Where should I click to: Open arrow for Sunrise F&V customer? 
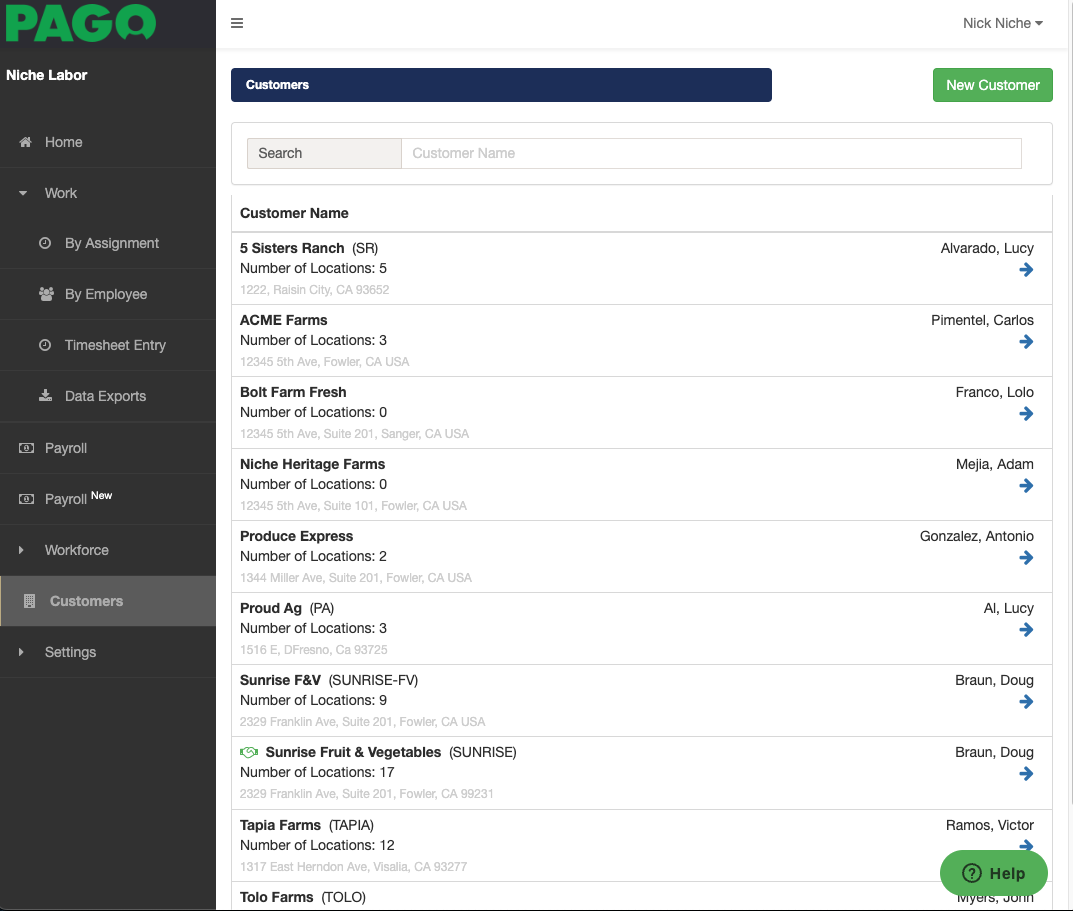pyautogui.click(x=1026, y=702)
